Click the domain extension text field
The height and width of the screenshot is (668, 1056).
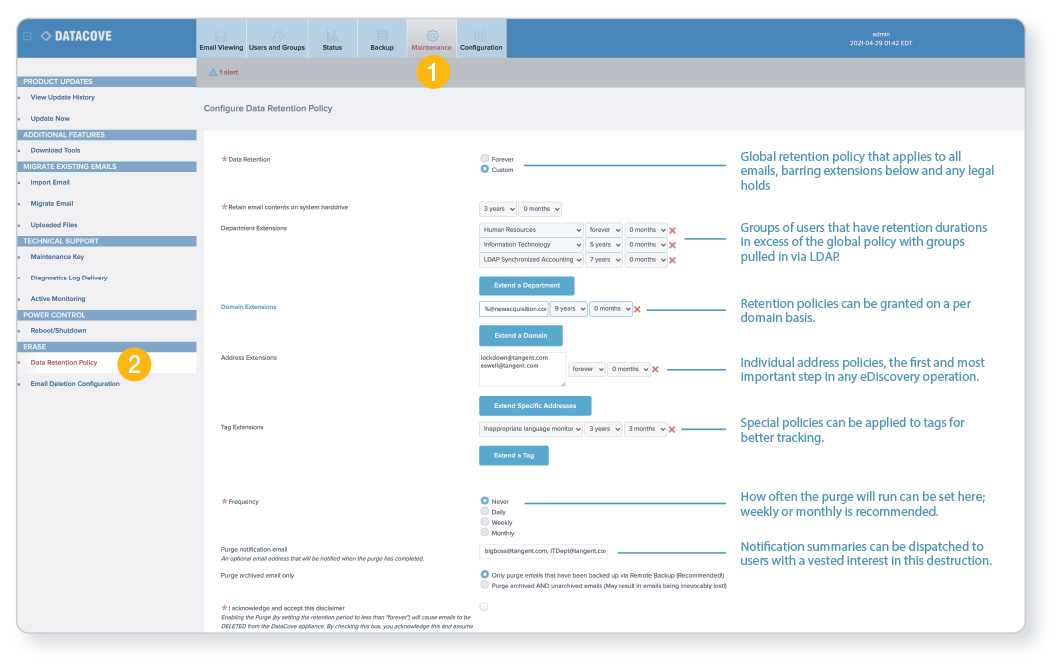point(514,308)
